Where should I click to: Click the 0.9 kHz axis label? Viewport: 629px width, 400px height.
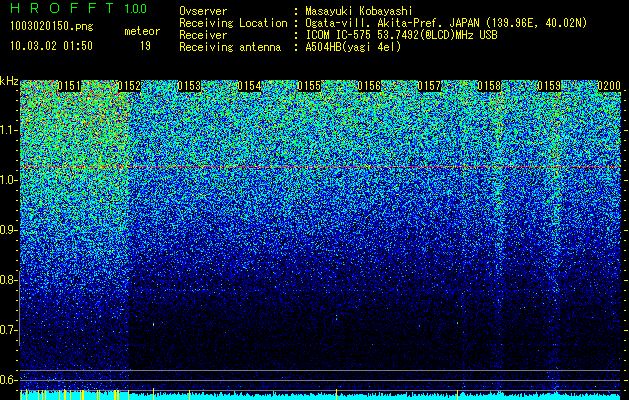9,230
